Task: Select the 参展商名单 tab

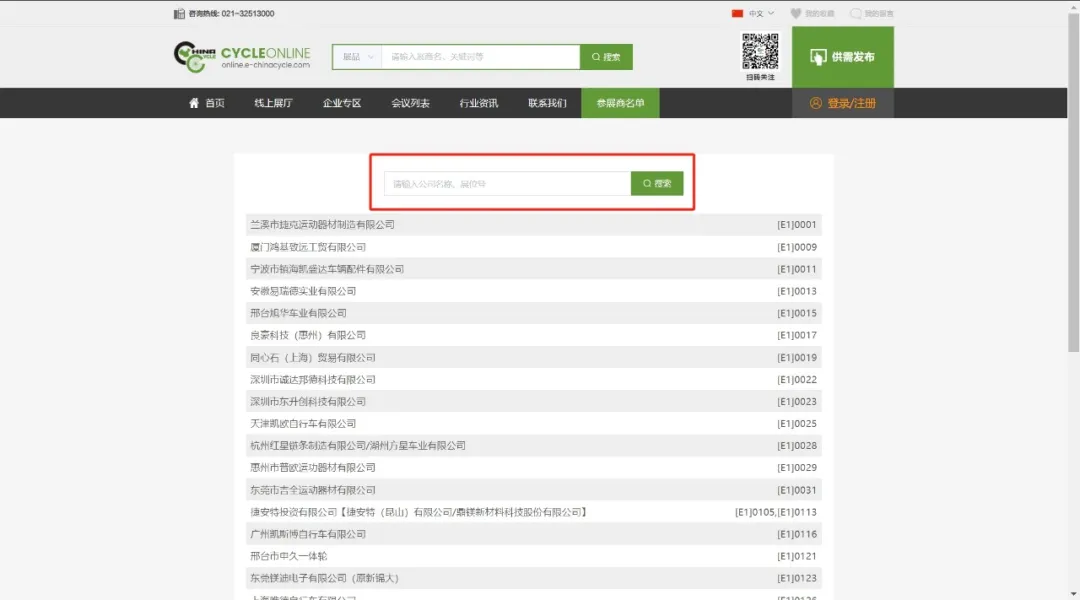Action: coord(620,103)
